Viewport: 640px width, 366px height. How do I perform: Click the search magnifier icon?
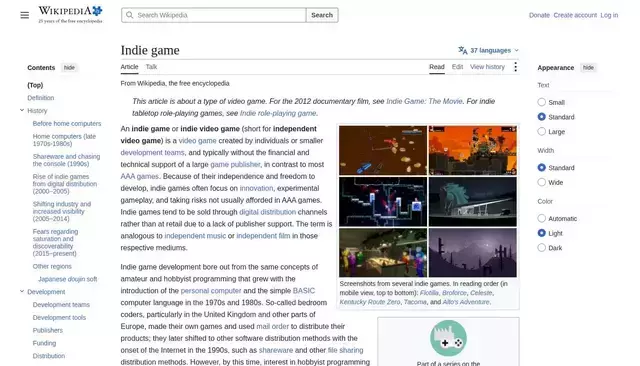[129, 15]
